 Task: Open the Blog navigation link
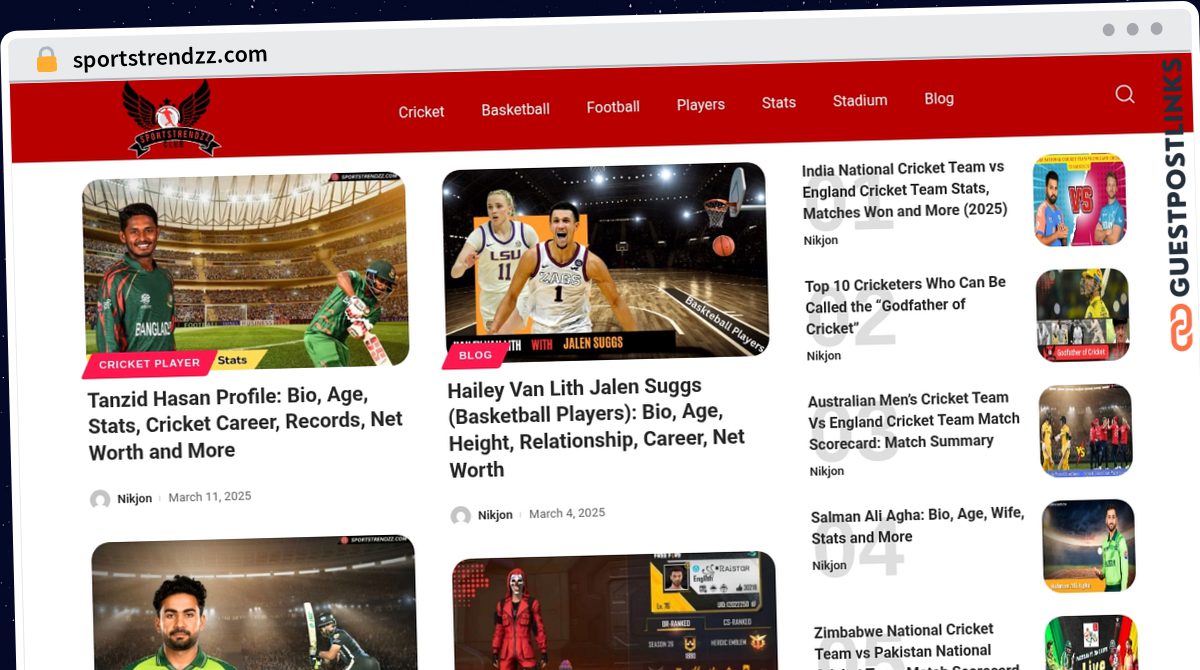tap(938, 98)
